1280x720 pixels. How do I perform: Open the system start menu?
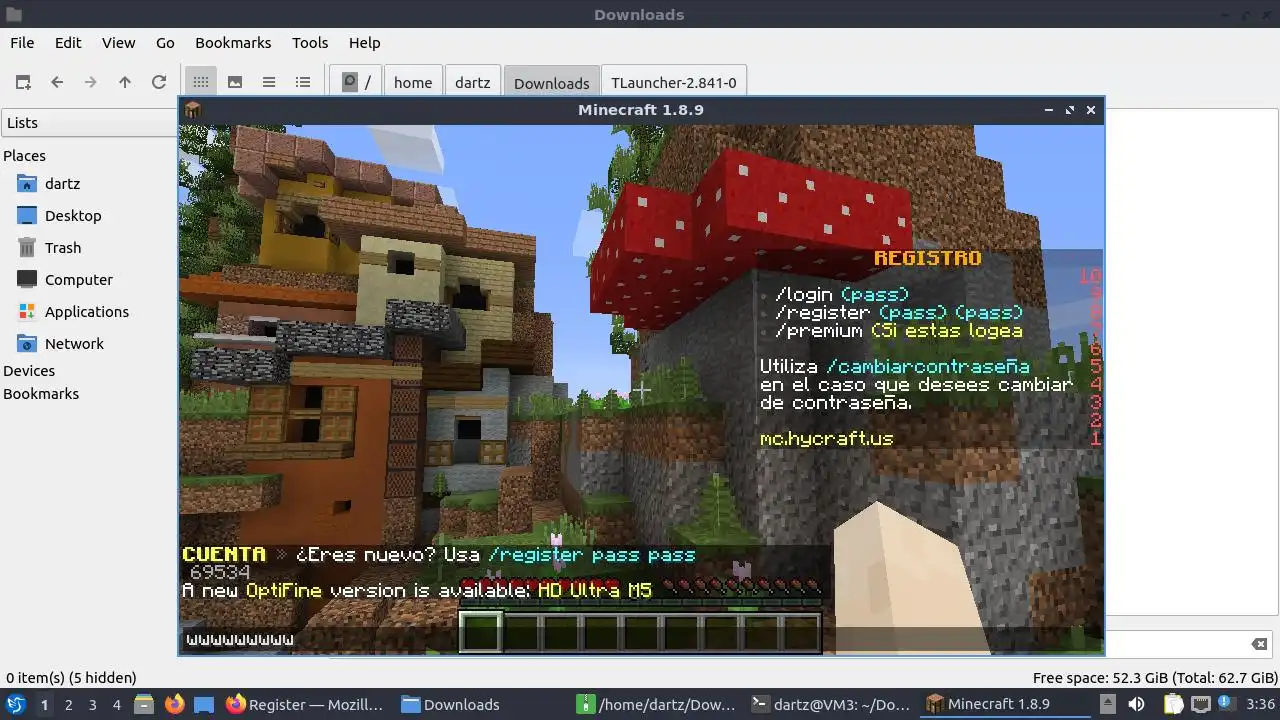click(x=15, y=704)
